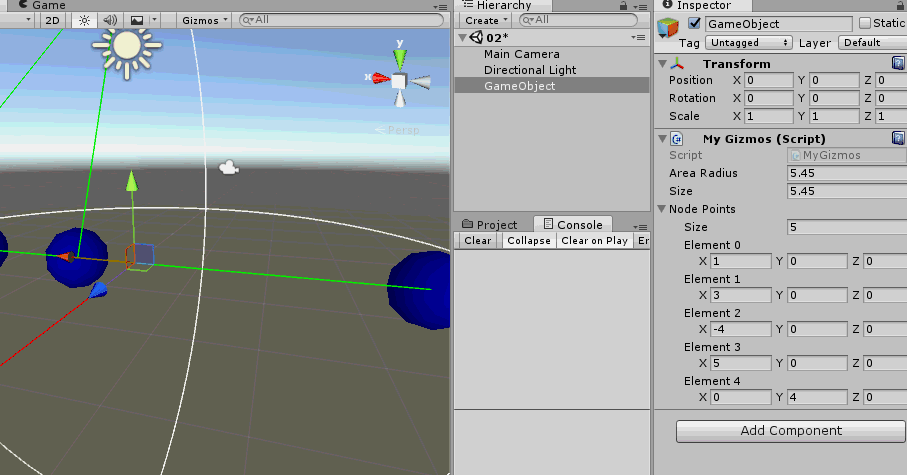Grab the green Y move handle arrow
The image size is (907, 475).
tap(132, 181)
